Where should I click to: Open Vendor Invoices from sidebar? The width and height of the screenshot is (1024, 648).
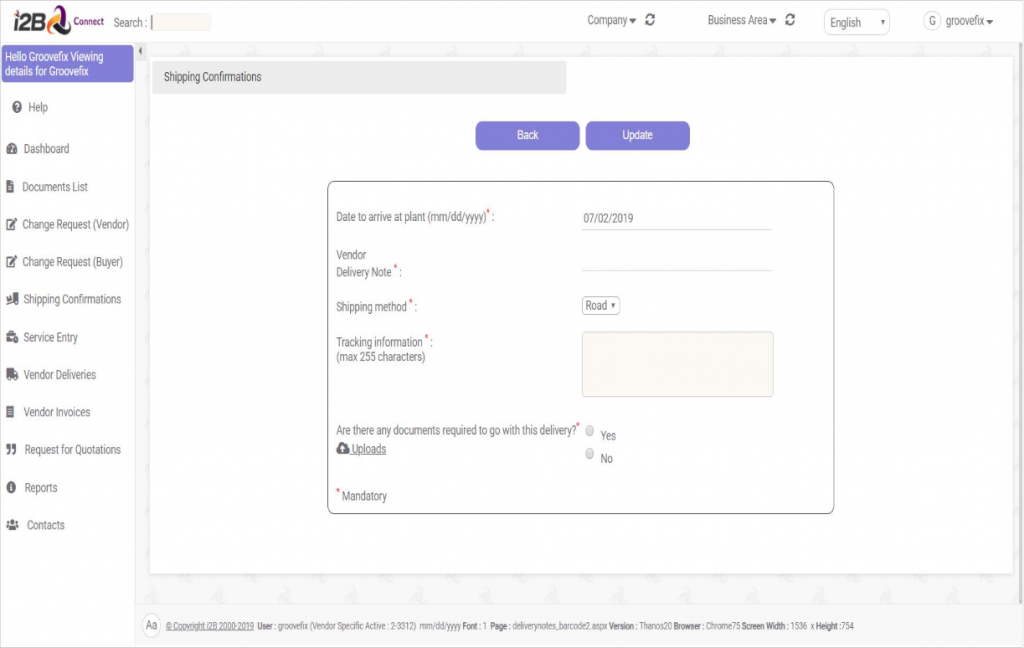56,412
